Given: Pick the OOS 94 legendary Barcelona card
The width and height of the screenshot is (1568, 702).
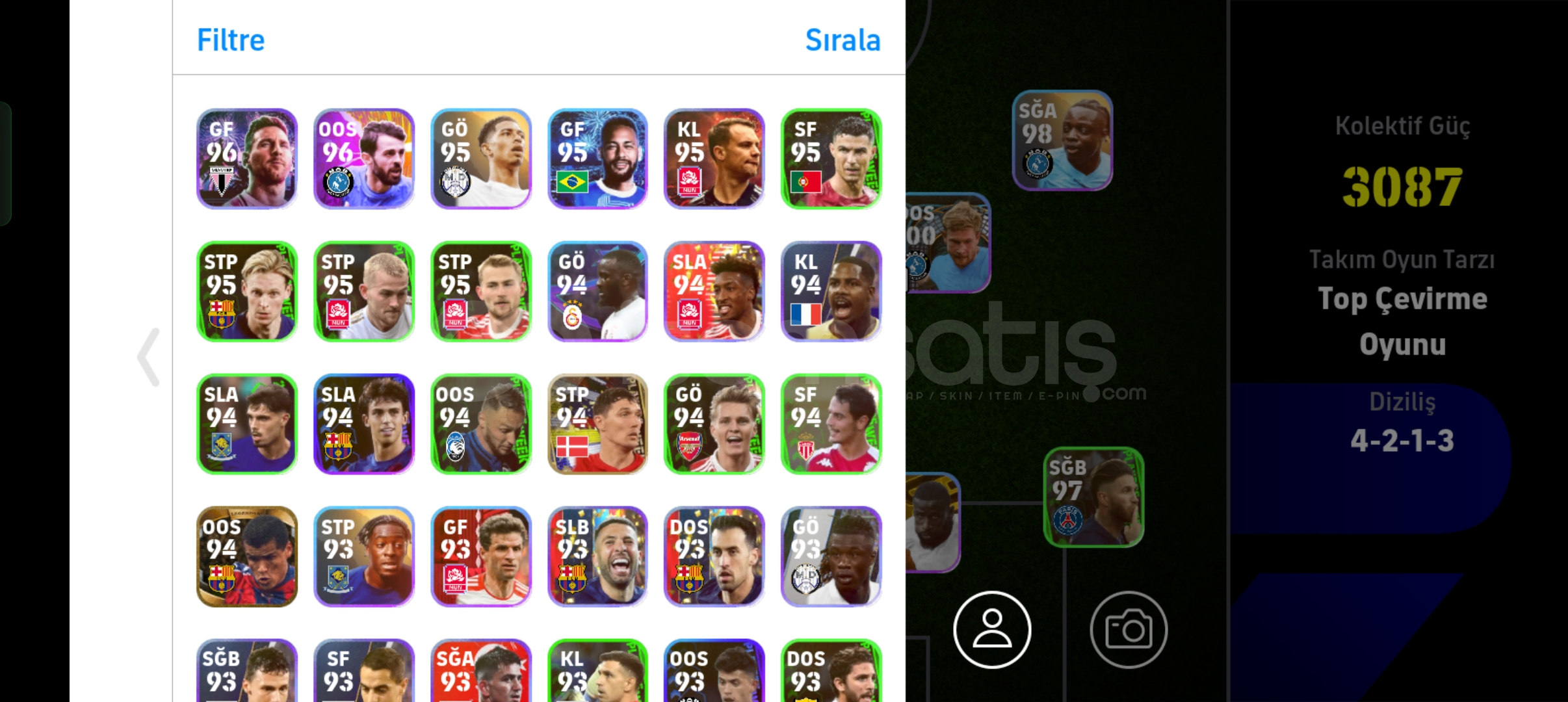Looking at the screenshot, I should (x=247, y=556).
